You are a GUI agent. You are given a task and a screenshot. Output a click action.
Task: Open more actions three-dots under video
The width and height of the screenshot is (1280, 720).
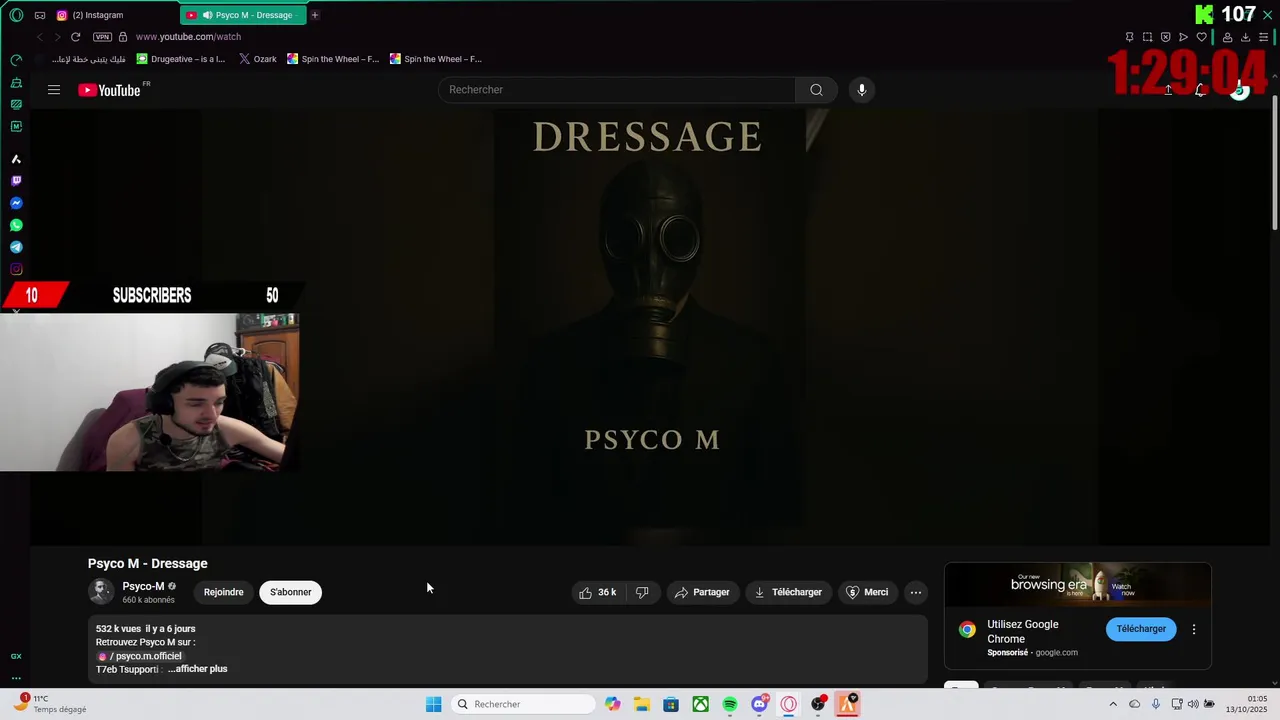click(916, 592)
